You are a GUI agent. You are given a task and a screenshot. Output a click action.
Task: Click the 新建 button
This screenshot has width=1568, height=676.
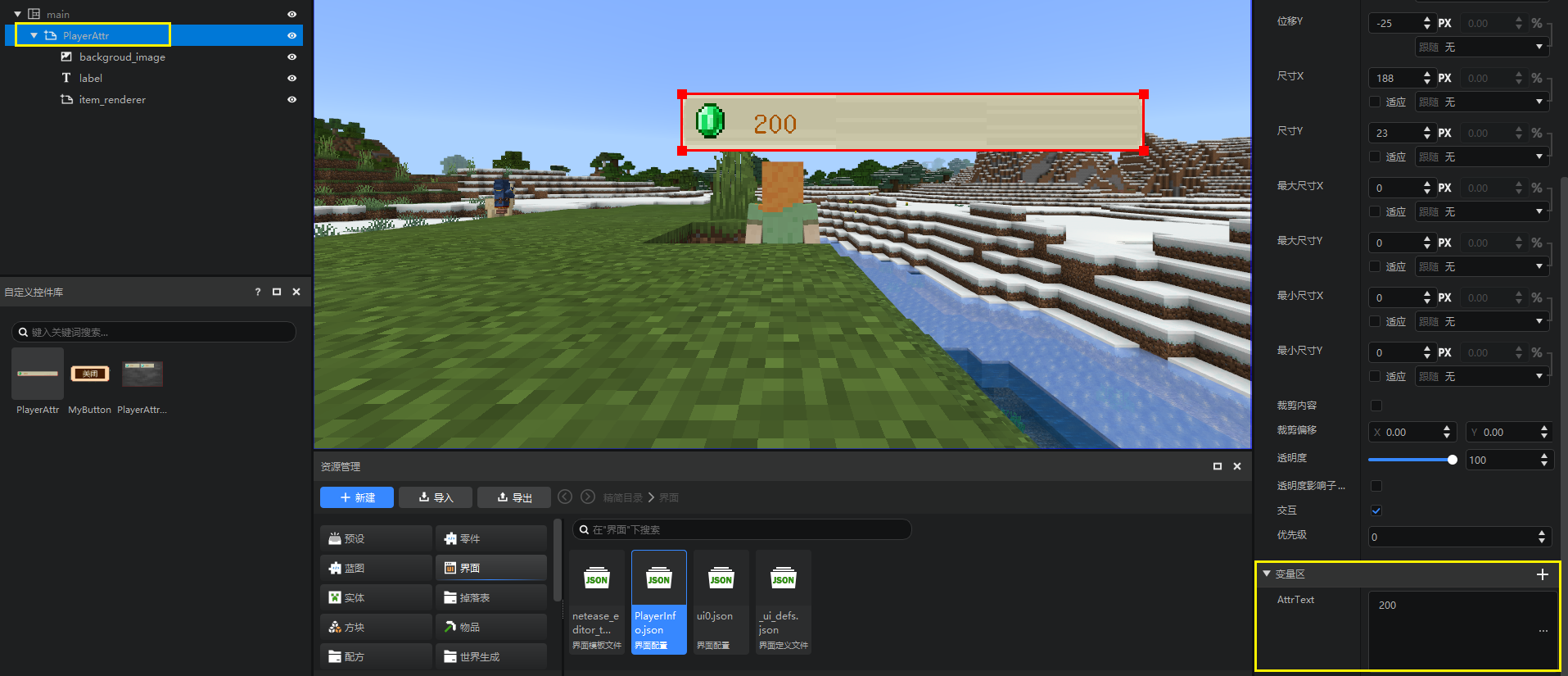[357, 497]
